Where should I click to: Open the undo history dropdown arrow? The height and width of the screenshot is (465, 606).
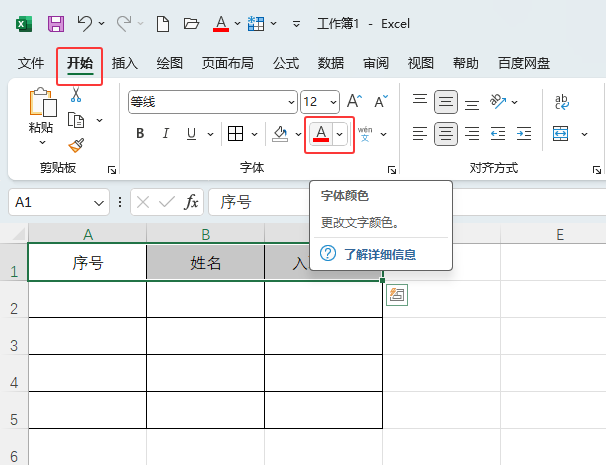101,24
